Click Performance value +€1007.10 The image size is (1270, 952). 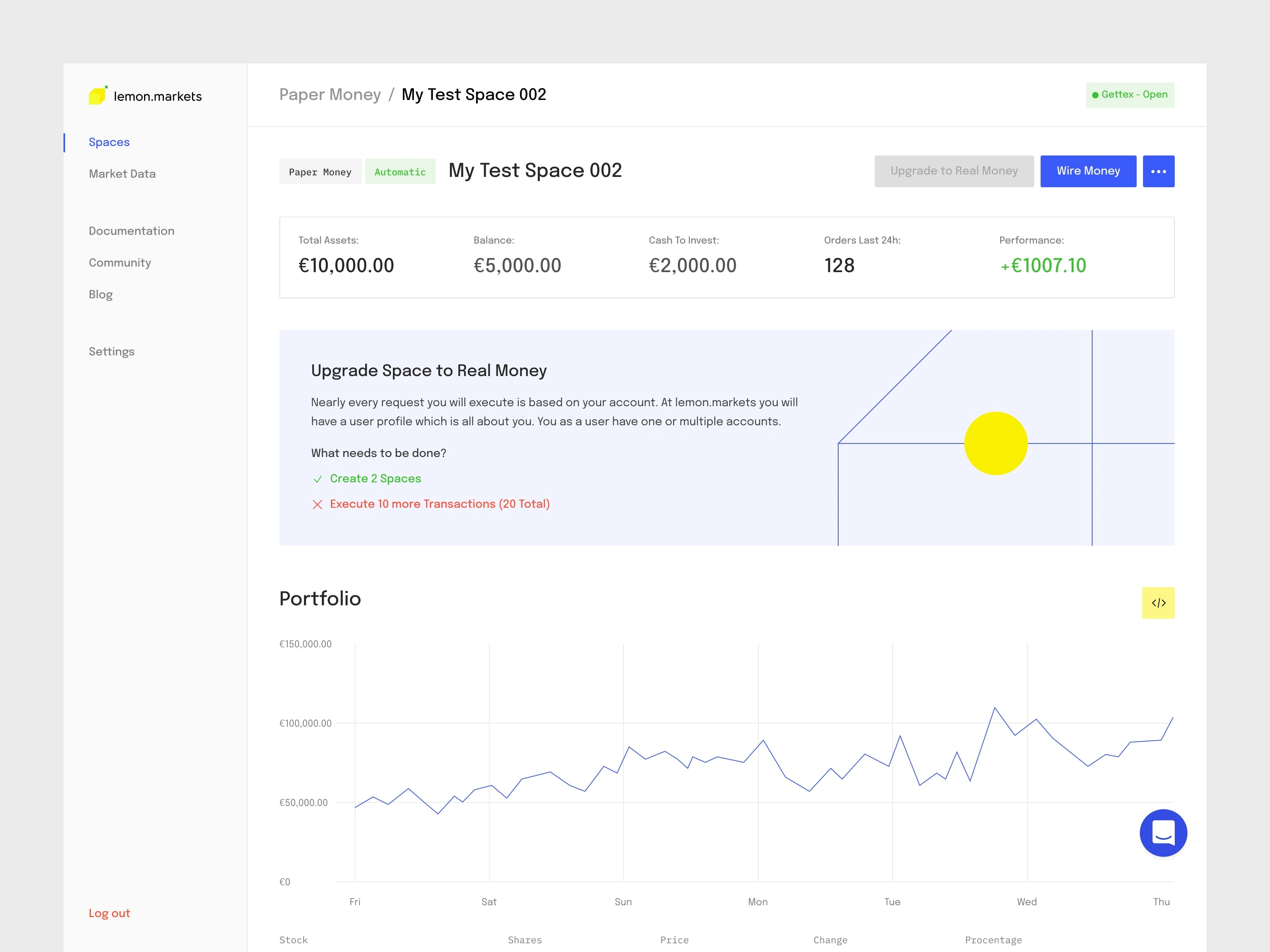pyautogui.click(x=1043, y=266)
